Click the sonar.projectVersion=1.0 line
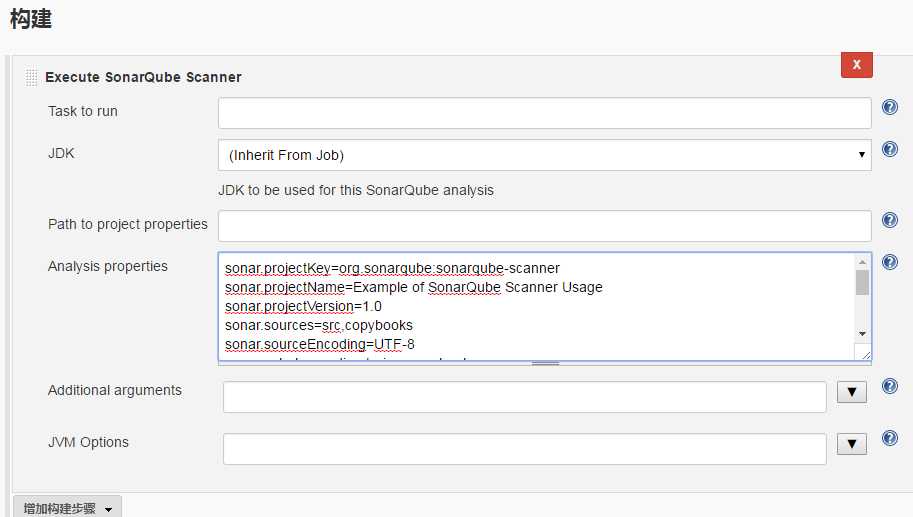 click(x=303, y=306)
